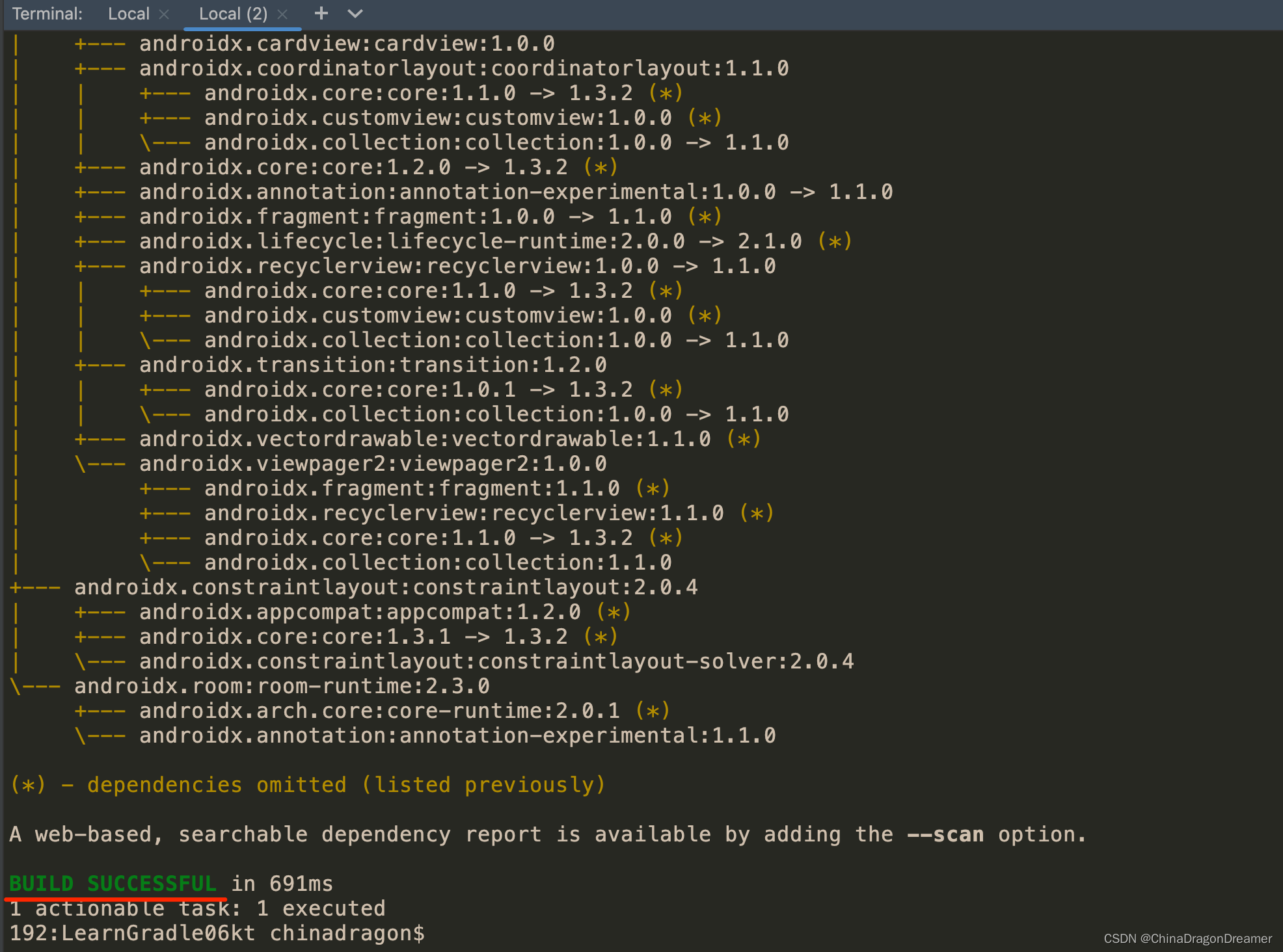Click androidx.core:core:1.3.1 -> 1.3.2 line
The image size is (1283, 952).
point(378,637)
